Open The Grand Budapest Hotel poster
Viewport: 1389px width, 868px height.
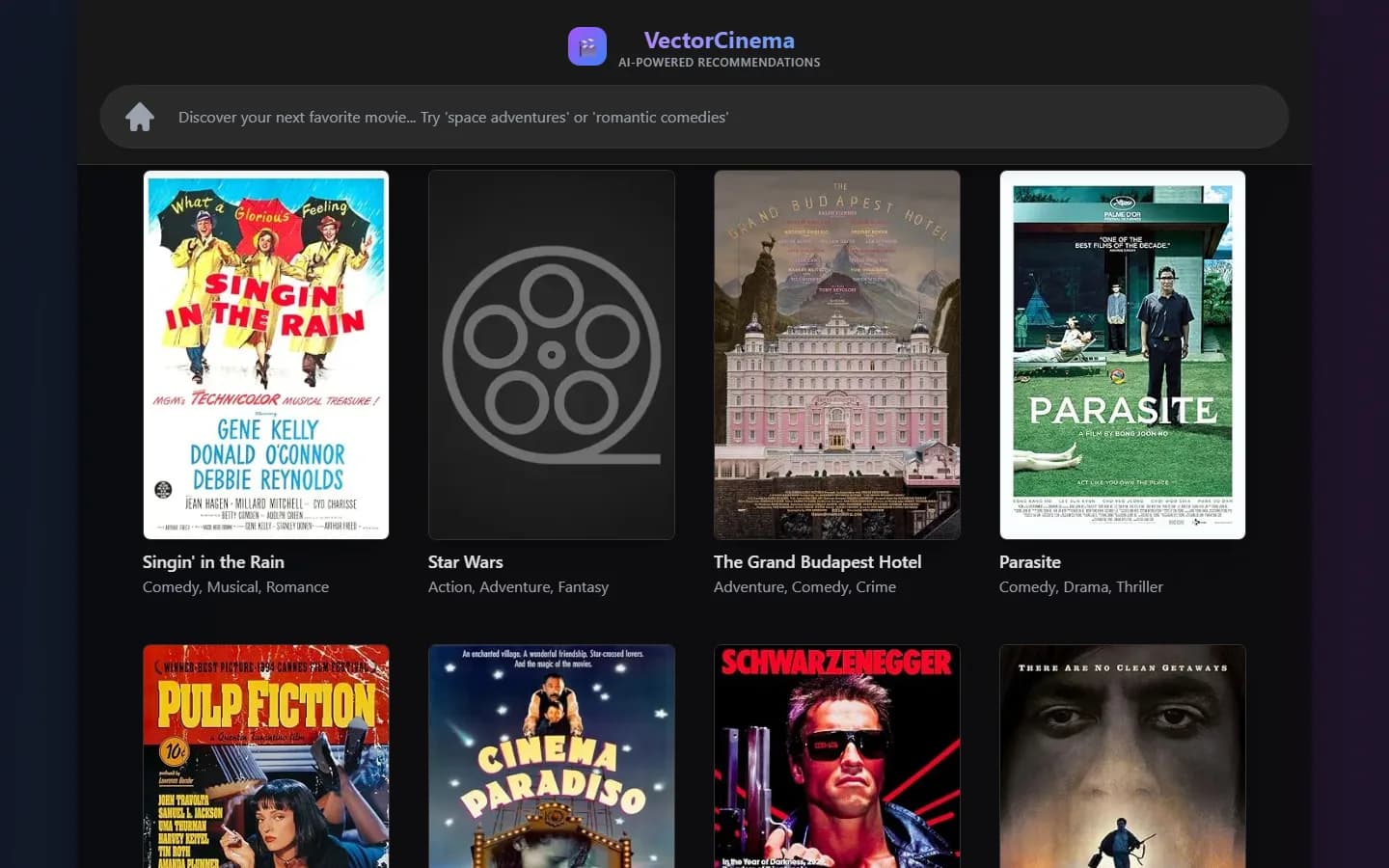click(x=837, y=355)
